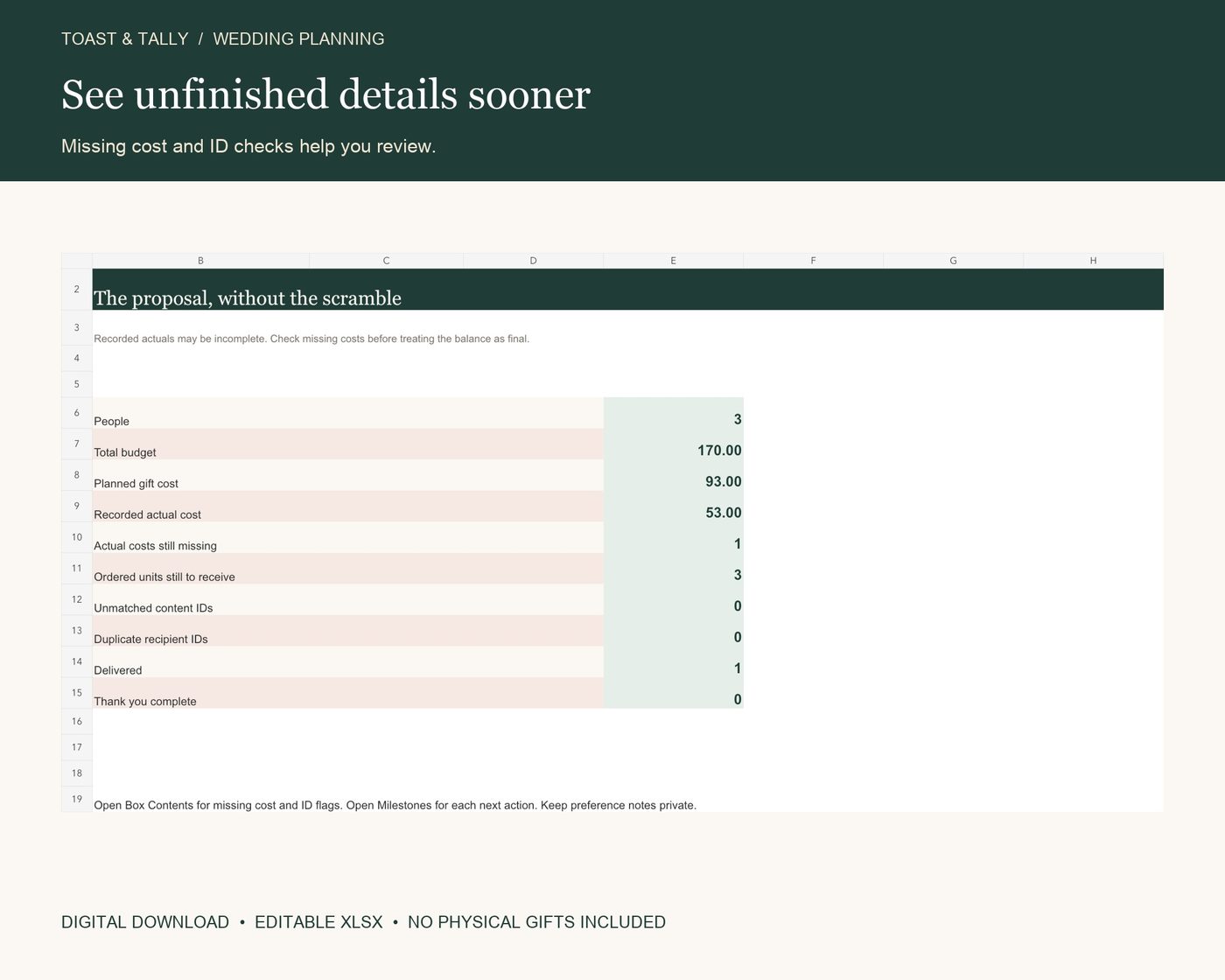Click the 'Recorded actuals may be incomplete' note

point(311,339)
